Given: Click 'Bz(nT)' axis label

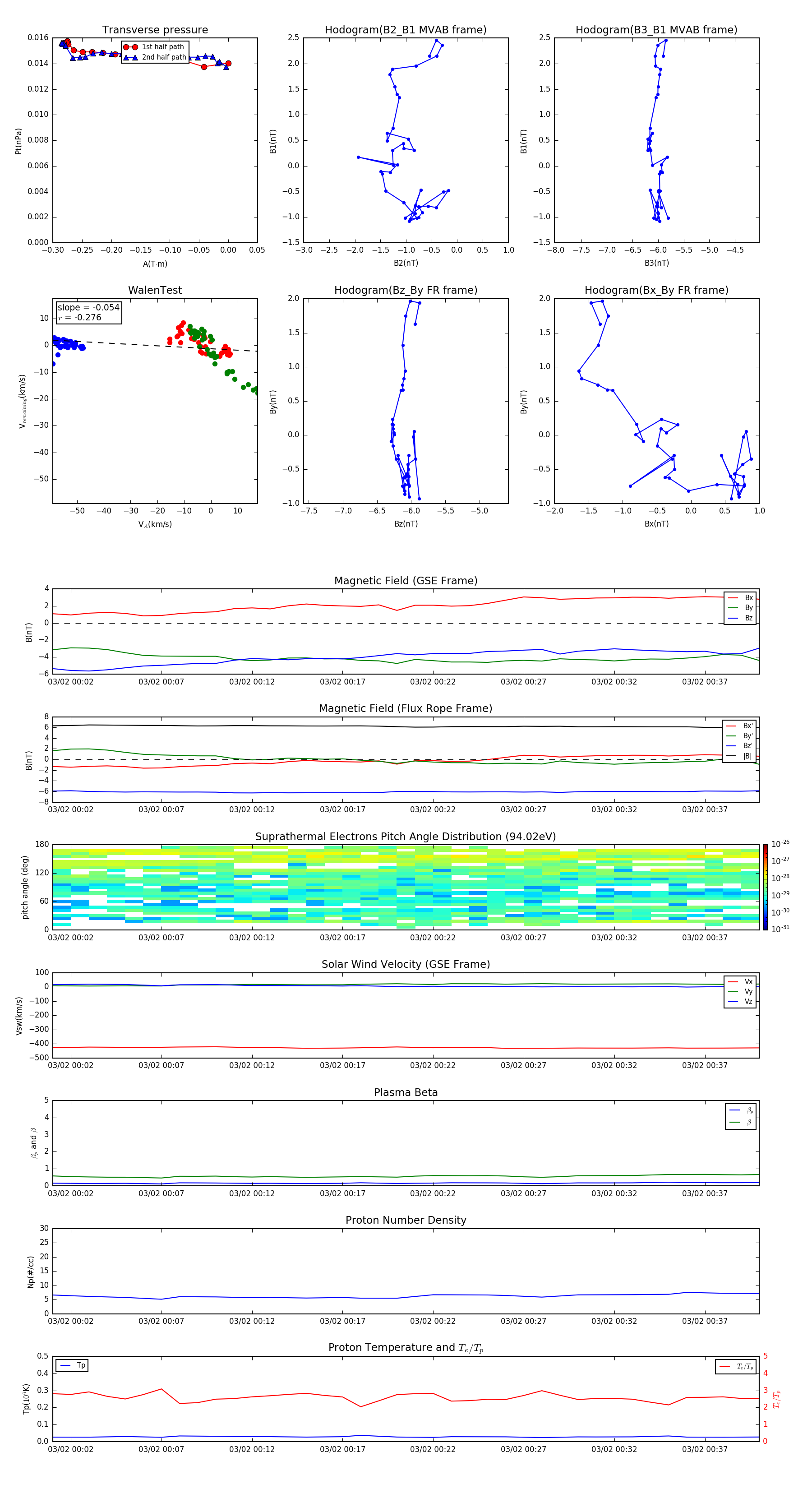Looking at the screenshot, I should (406, 524).
